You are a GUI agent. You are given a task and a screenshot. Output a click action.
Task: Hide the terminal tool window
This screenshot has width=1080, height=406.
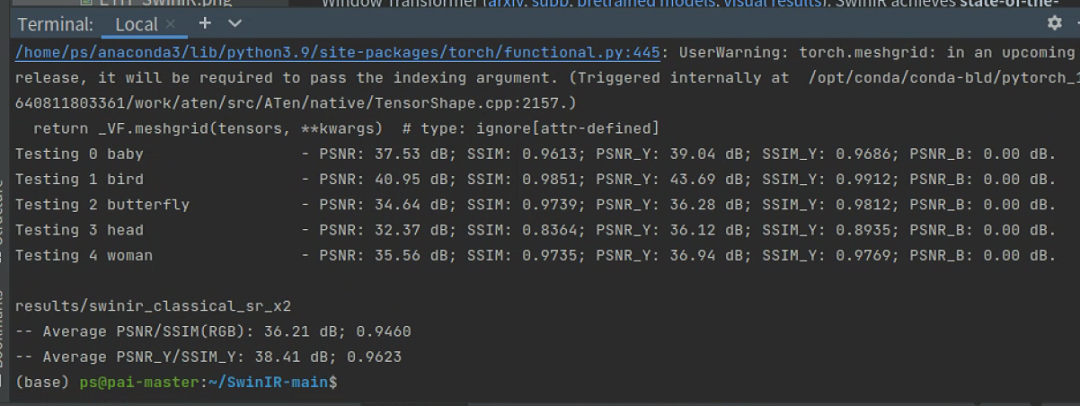click(1073, 22)
